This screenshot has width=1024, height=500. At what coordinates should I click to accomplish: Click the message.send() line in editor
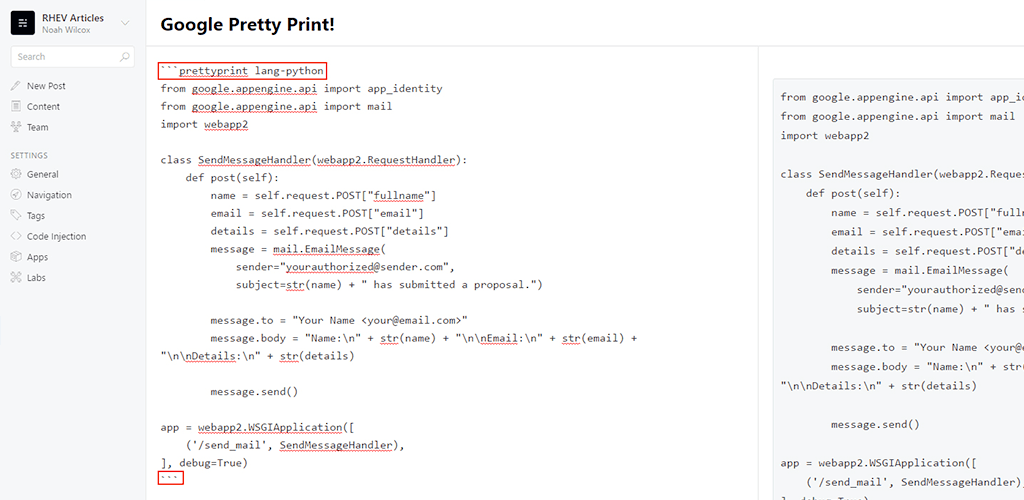tap(254, 391)
